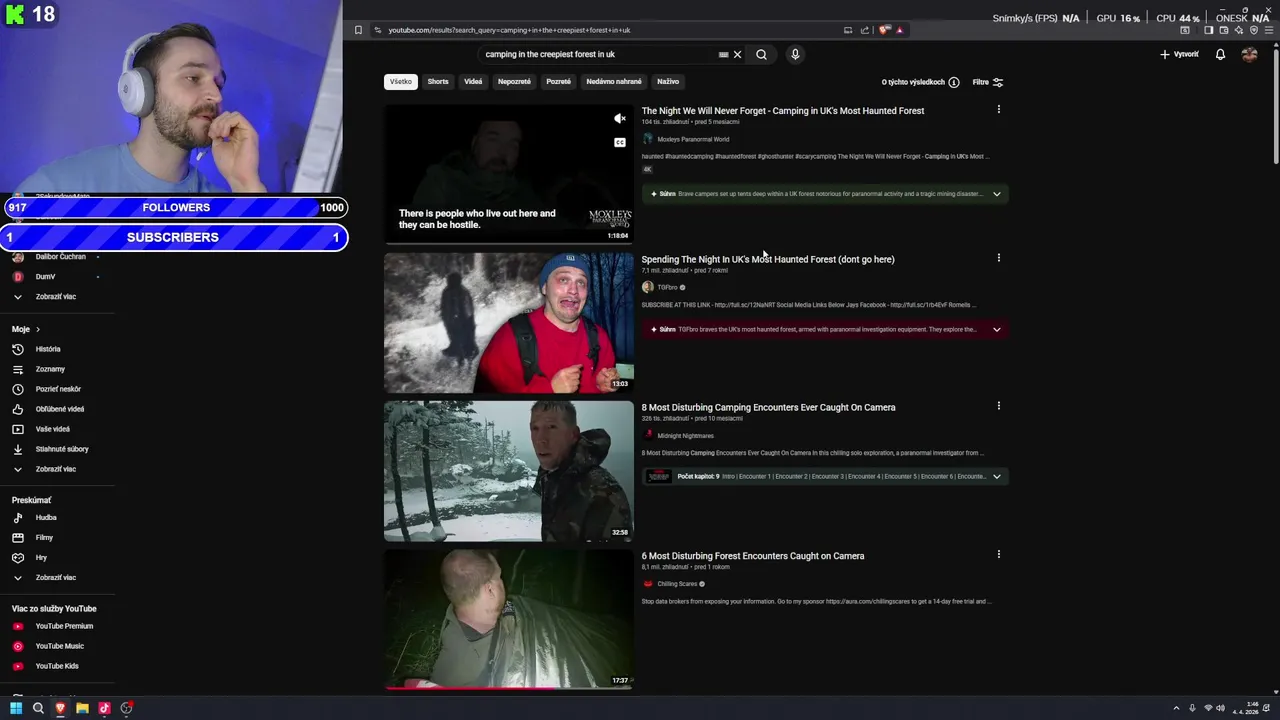Open the volume icon in the system tray
Screen dimensions: 1280x720
(x=1222, y=708)
